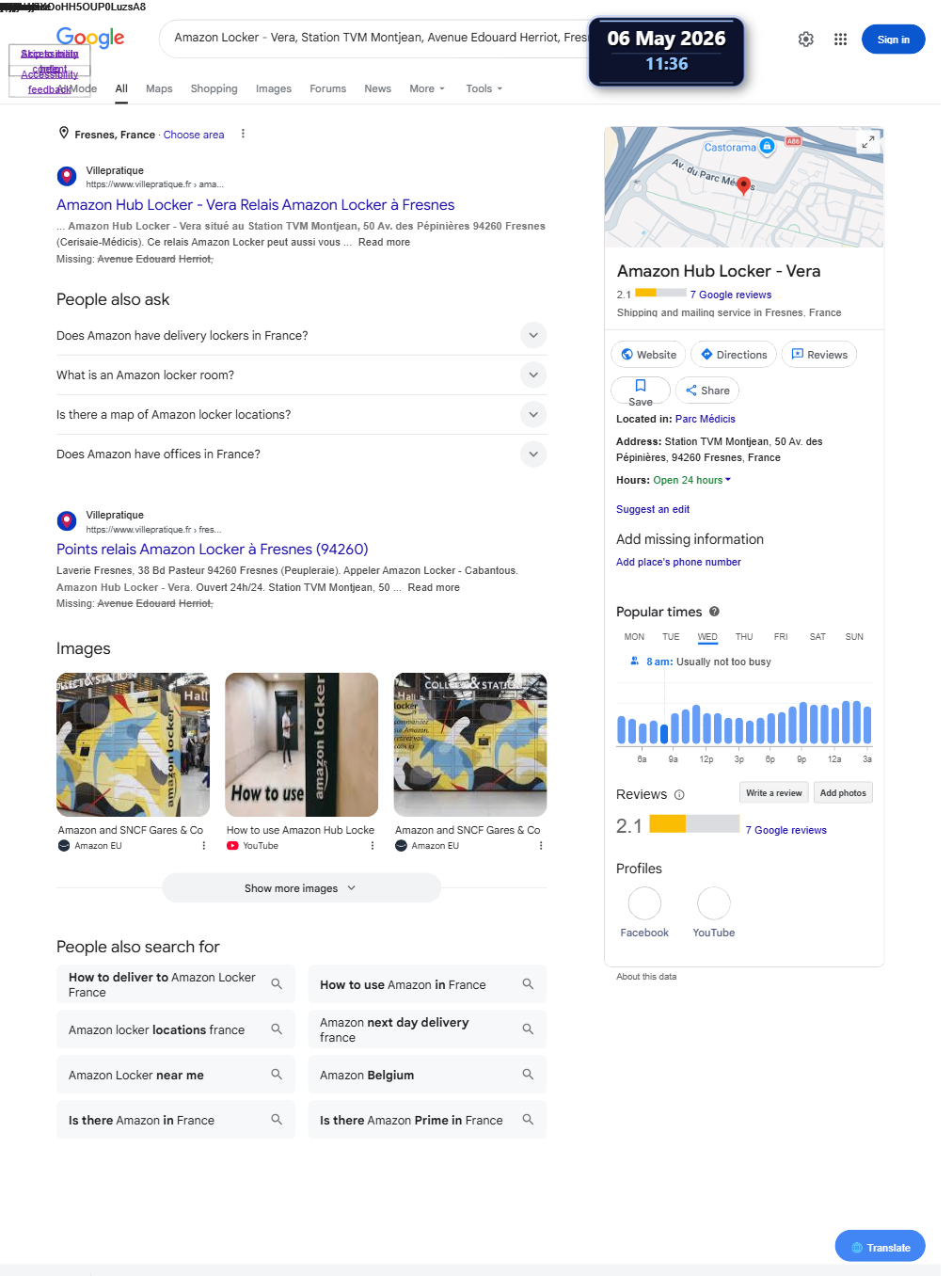Image resolution: width=952 pixels, height=1276 pixels.
Task: Search 'Amazon Locker near me' suggestion
Action: (176, 1075)
